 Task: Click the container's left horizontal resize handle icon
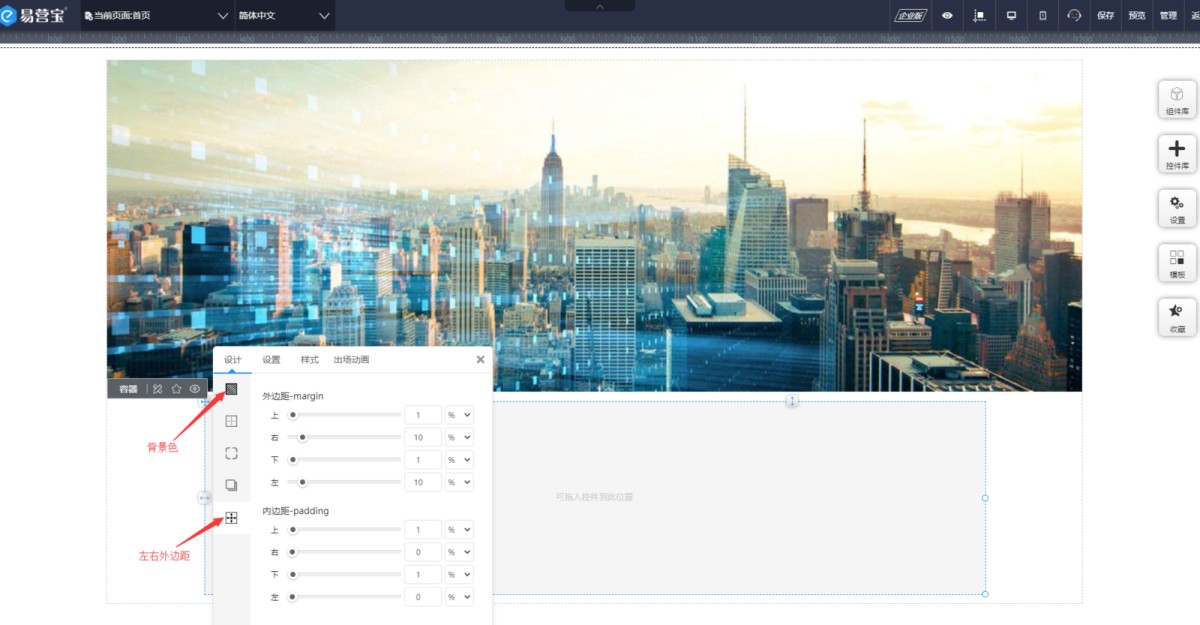[x=204, y=497]
